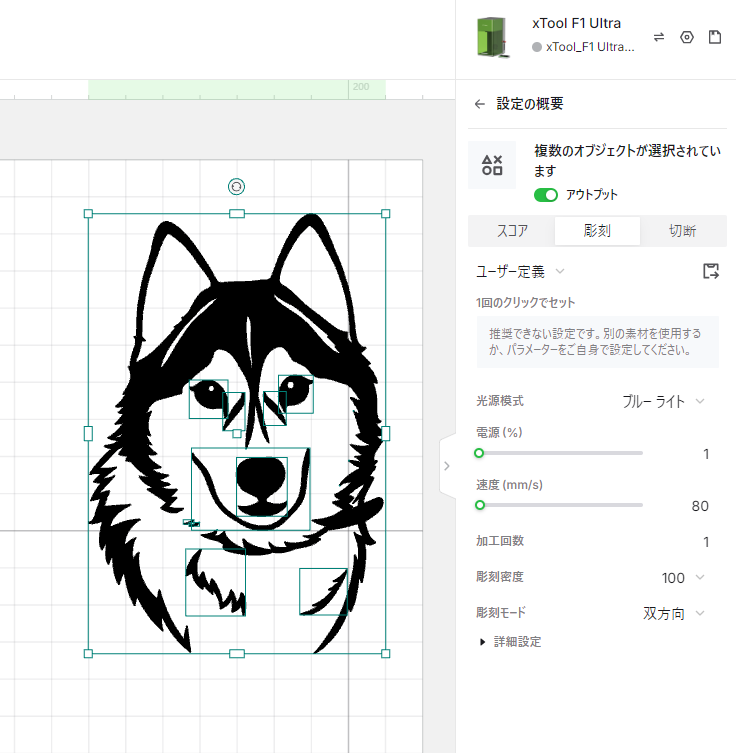This screenshot has height=753, width=736.
Task: Click the 加工回数 pass count value field
Action: pos(705,542)
